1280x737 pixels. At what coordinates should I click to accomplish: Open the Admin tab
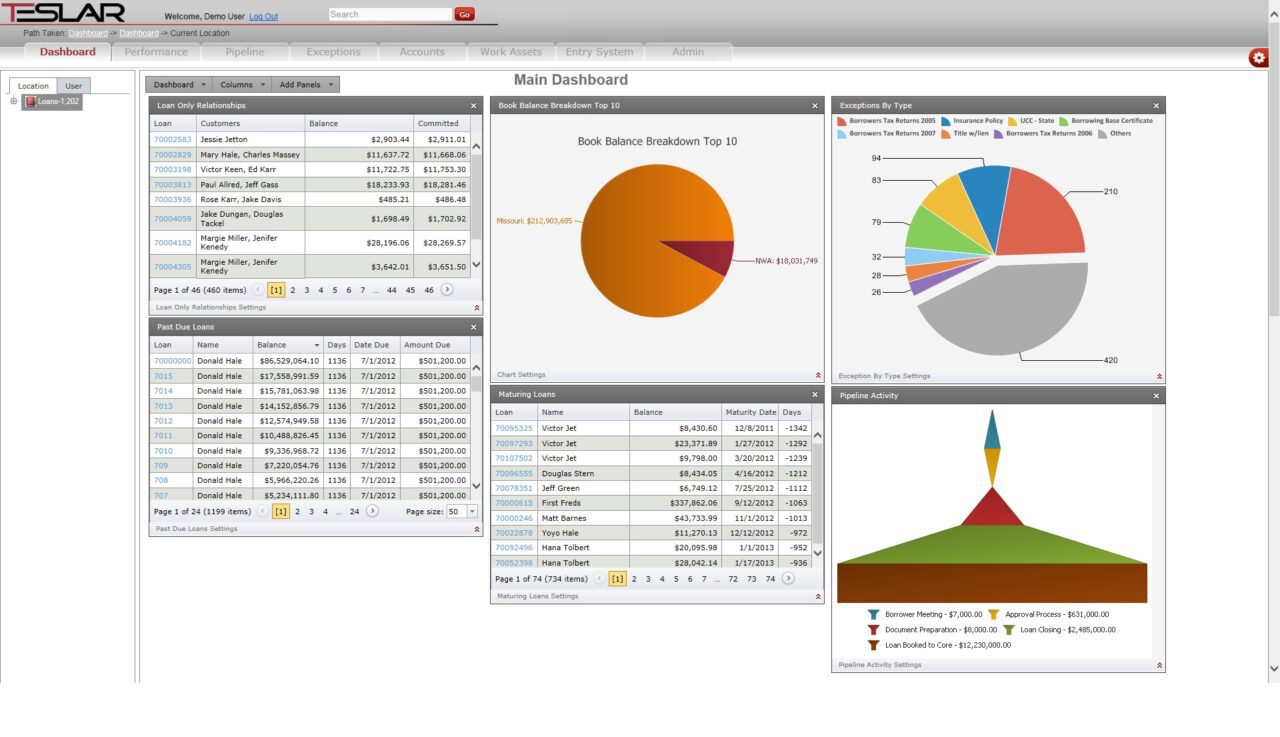(x=688, y=52)
